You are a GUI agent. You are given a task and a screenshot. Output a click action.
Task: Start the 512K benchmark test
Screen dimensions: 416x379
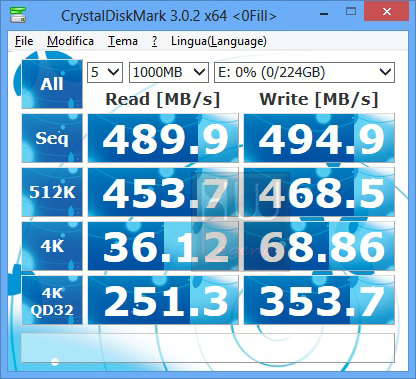click(x=52, y=192)
